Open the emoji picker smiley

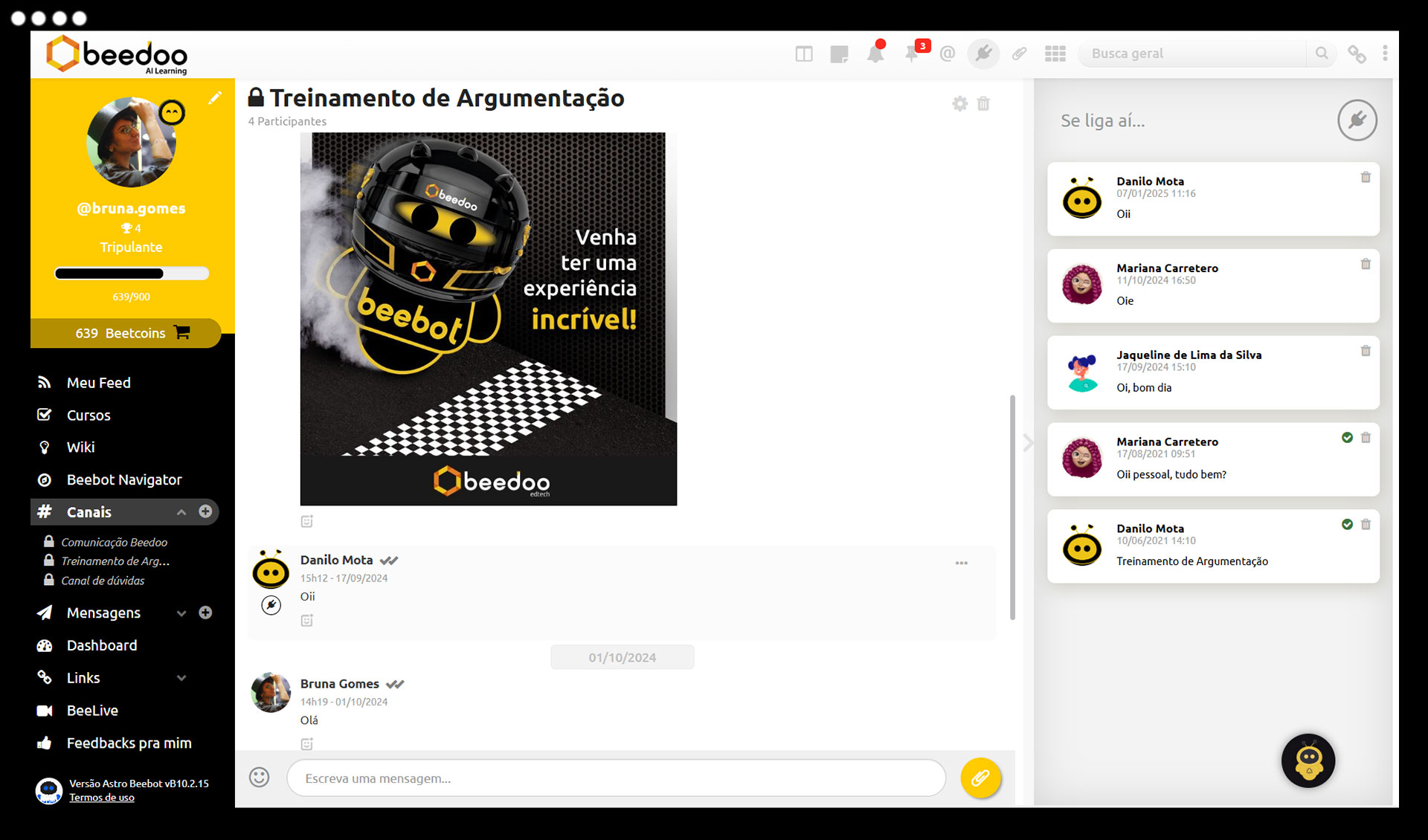tap(259, 778)
